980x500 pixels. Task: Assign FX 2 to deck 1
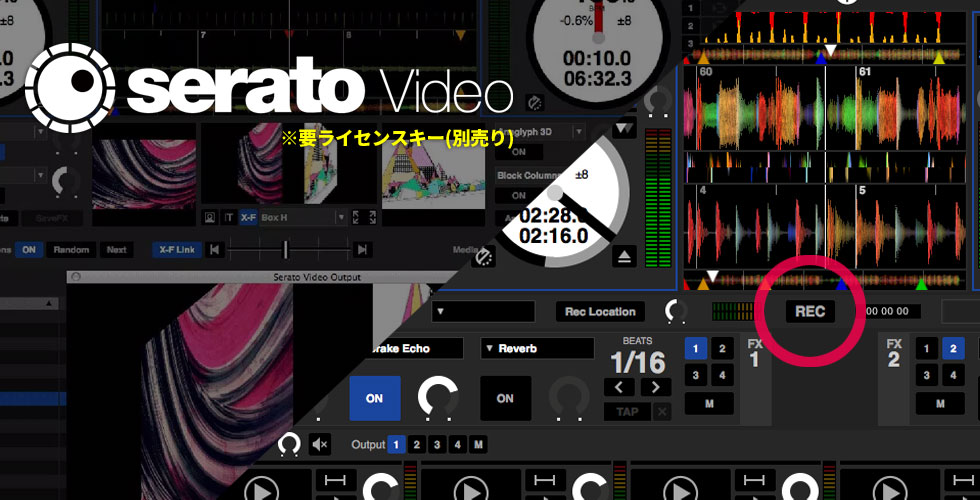(927, 349)
